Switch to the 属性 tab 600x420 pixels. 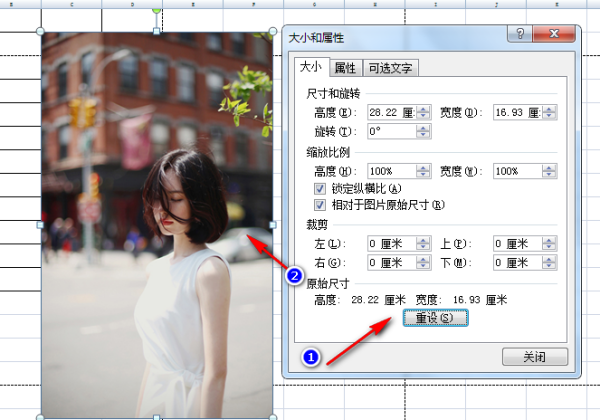click(x=345, y=68)
